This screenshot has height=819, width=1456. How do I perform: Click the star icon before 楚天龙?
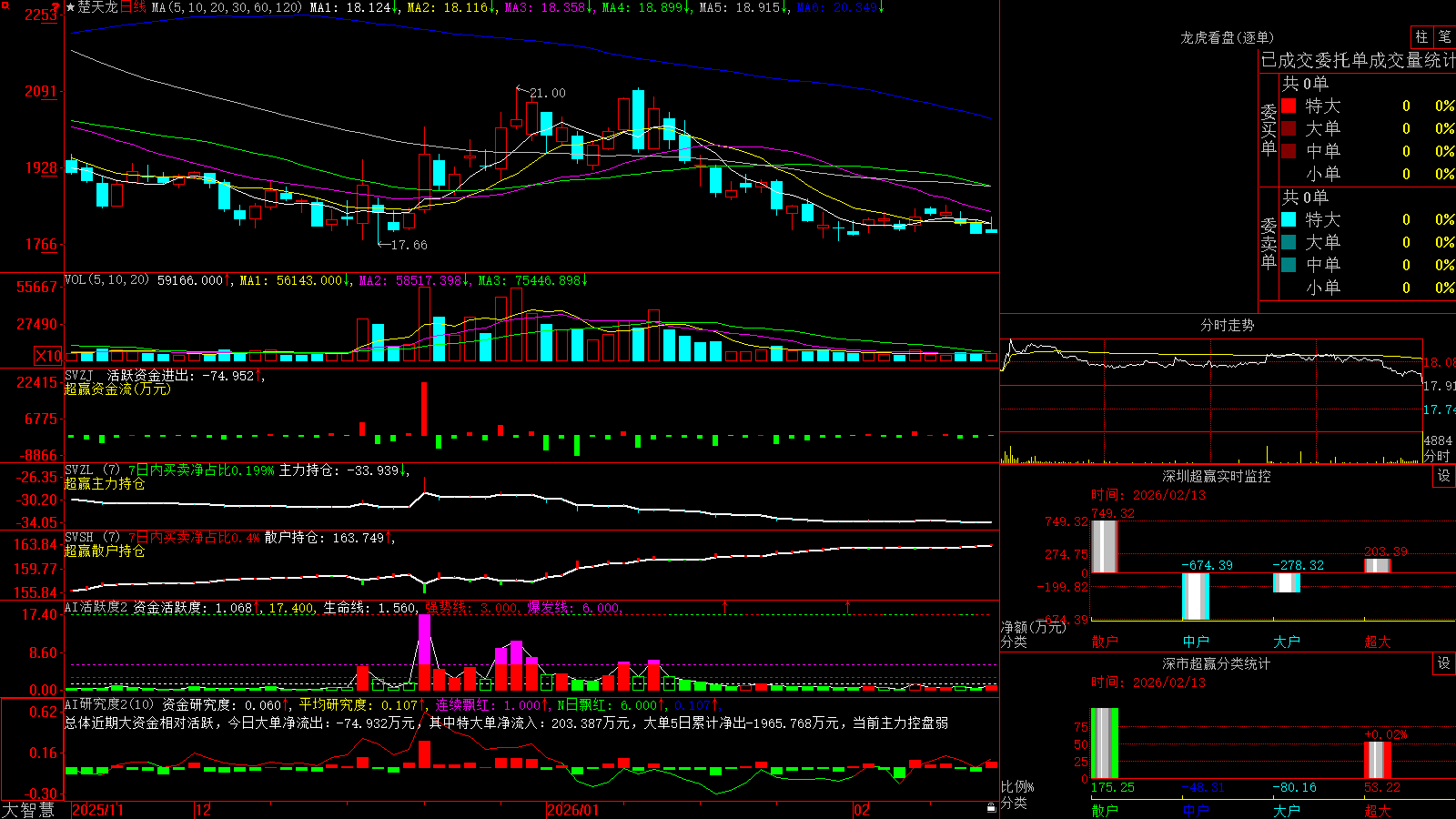point(70,7)
